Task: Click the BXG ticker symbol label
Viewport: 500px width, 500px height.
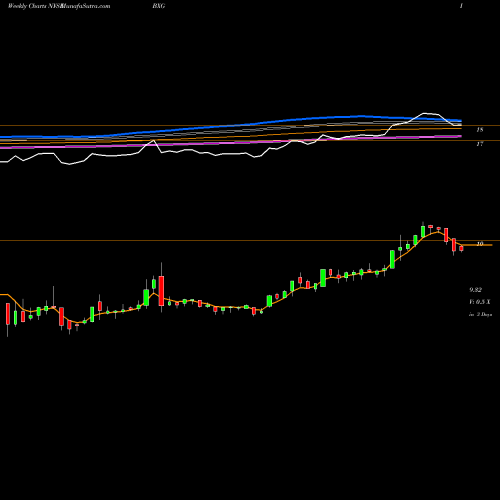Action: (x=159, y=6)
